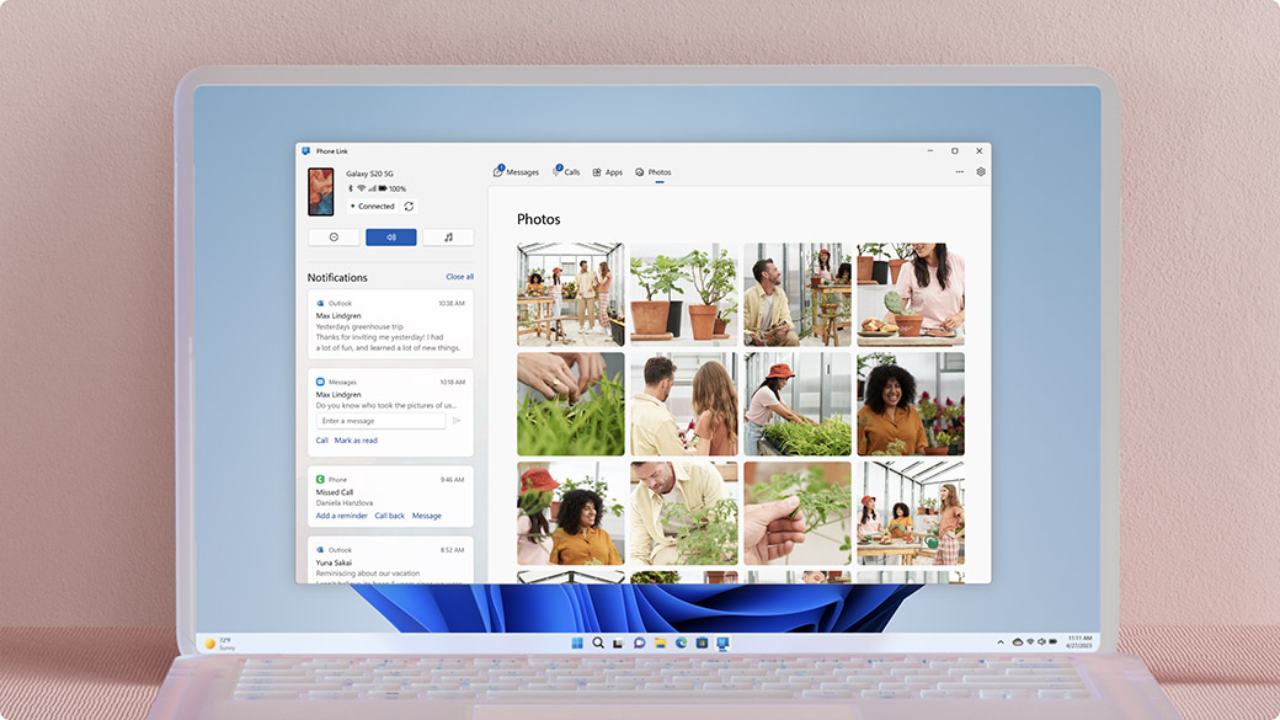Viewport: 1280px width, 720px height.
Task: Select the audio player control icon
Action: pyautogui.click(x=391, y=237)
